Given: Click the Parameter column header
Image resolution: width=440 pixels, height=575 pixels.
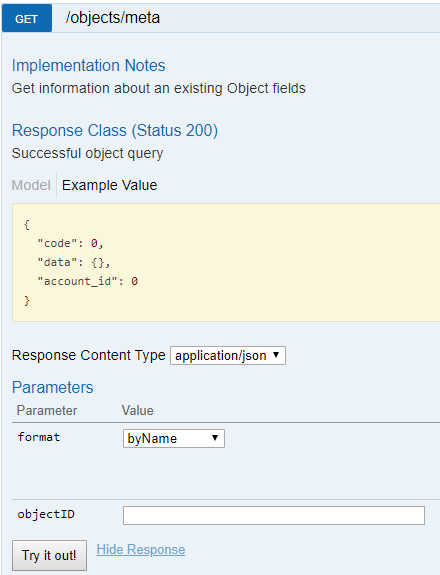Looking at the screenshot, I should (47, 410).
